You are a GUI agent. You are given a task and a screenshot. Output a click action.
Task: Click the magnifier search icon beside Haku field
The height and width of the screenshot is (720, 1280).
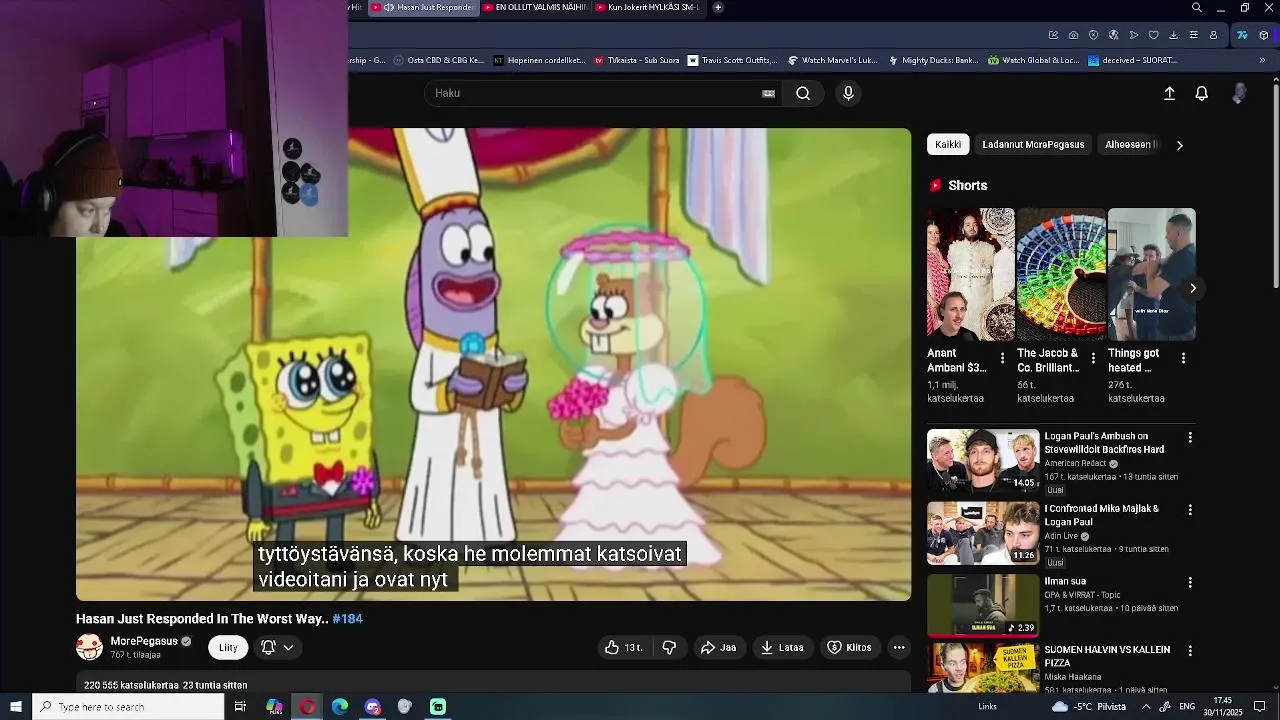[x=803, y=93]
